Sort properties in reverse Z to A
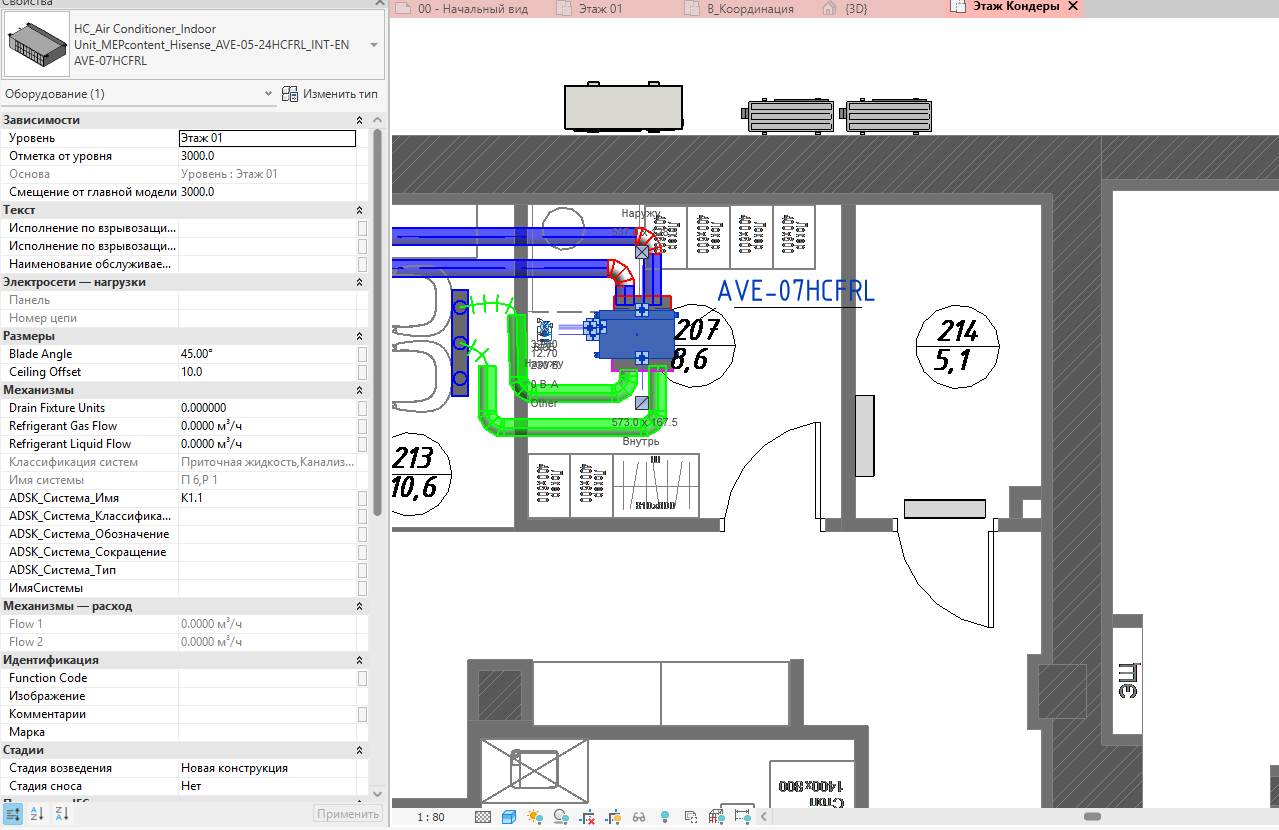Screen dimensions: 1279x830 pos(62,814)
